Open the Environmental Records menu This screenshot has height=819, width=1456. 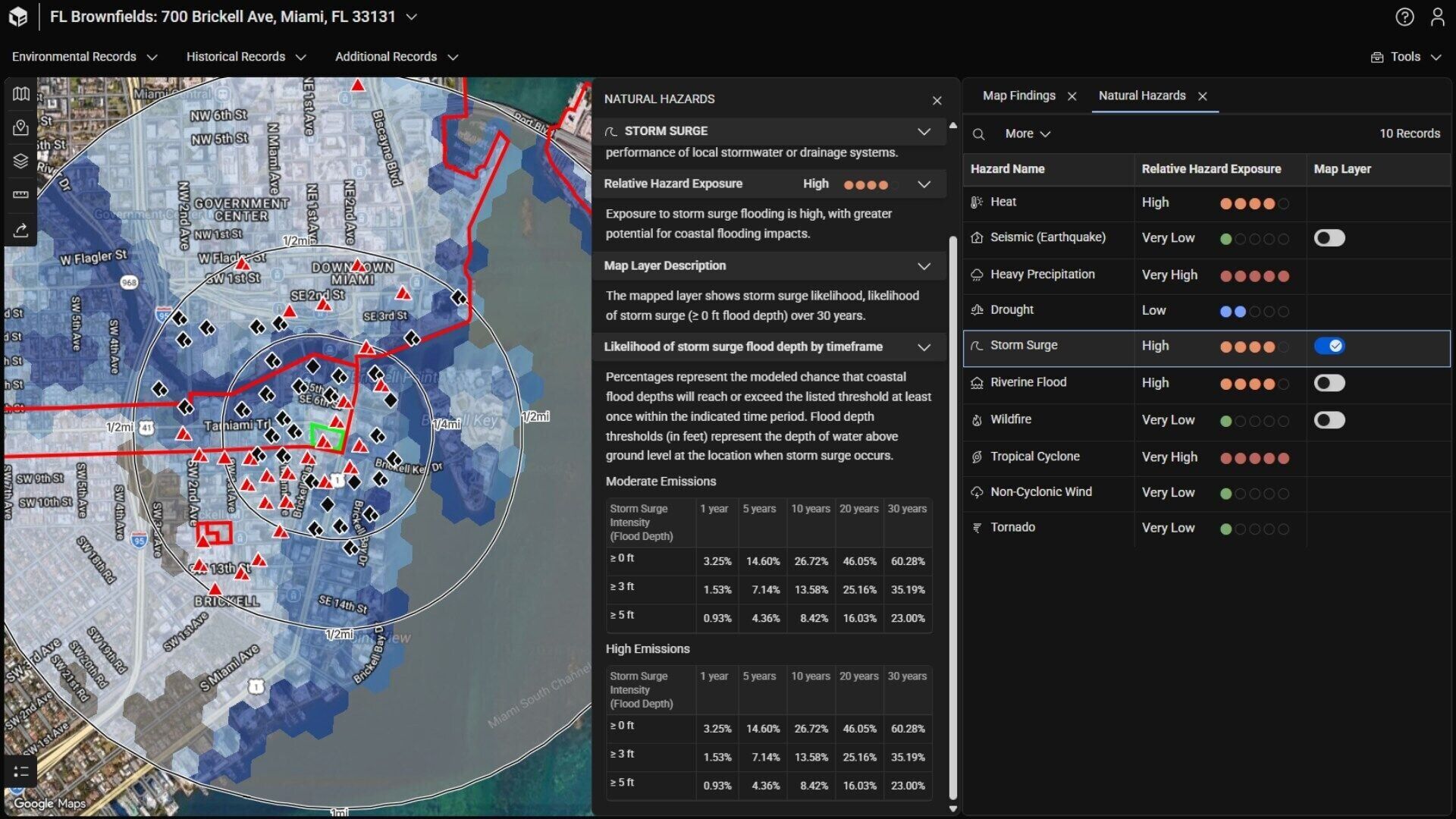tap(85, 57)
